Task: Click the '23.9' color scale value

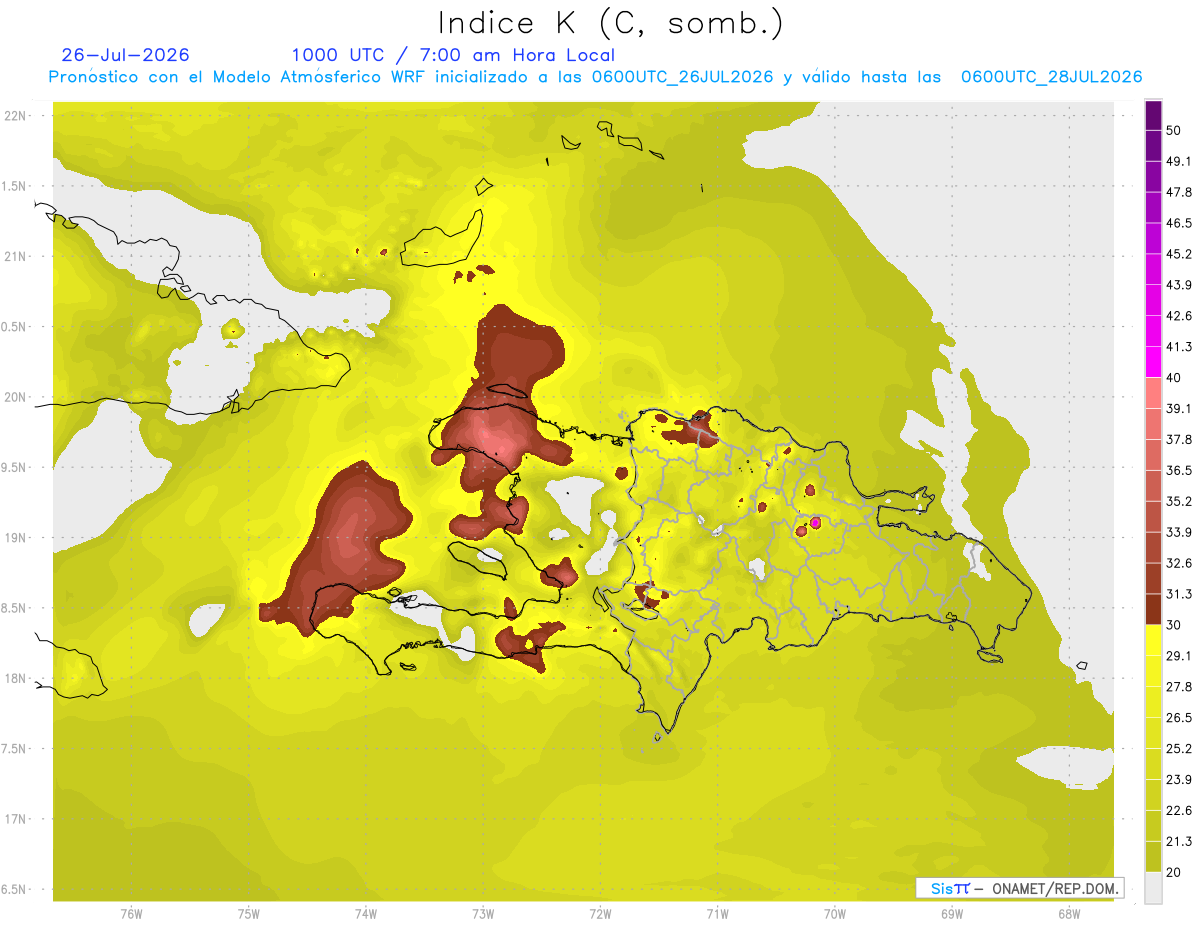Action: point(1180,780)
